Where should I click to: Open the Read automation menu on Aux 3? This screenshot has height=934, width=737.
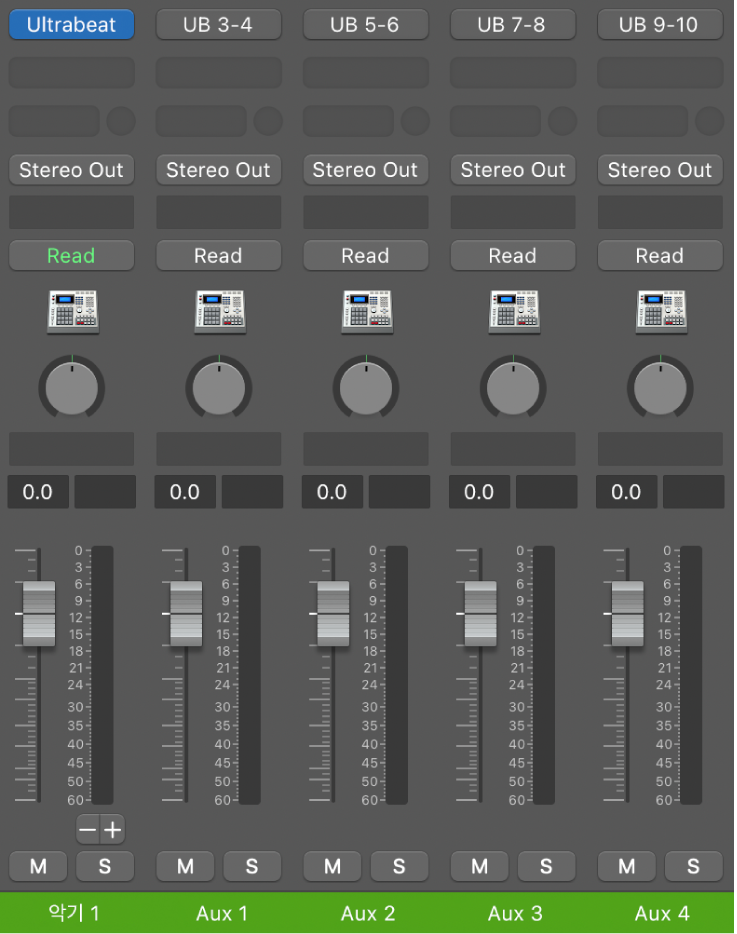[512, 256]
